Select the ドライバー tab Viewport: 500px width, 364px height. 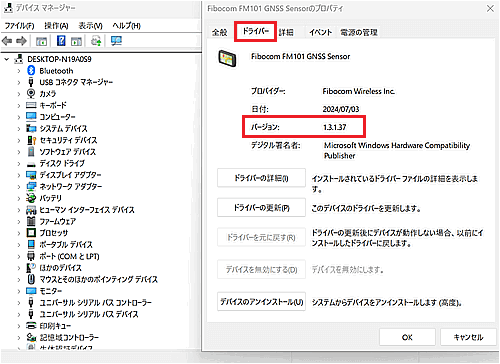[x=255, y=31]
